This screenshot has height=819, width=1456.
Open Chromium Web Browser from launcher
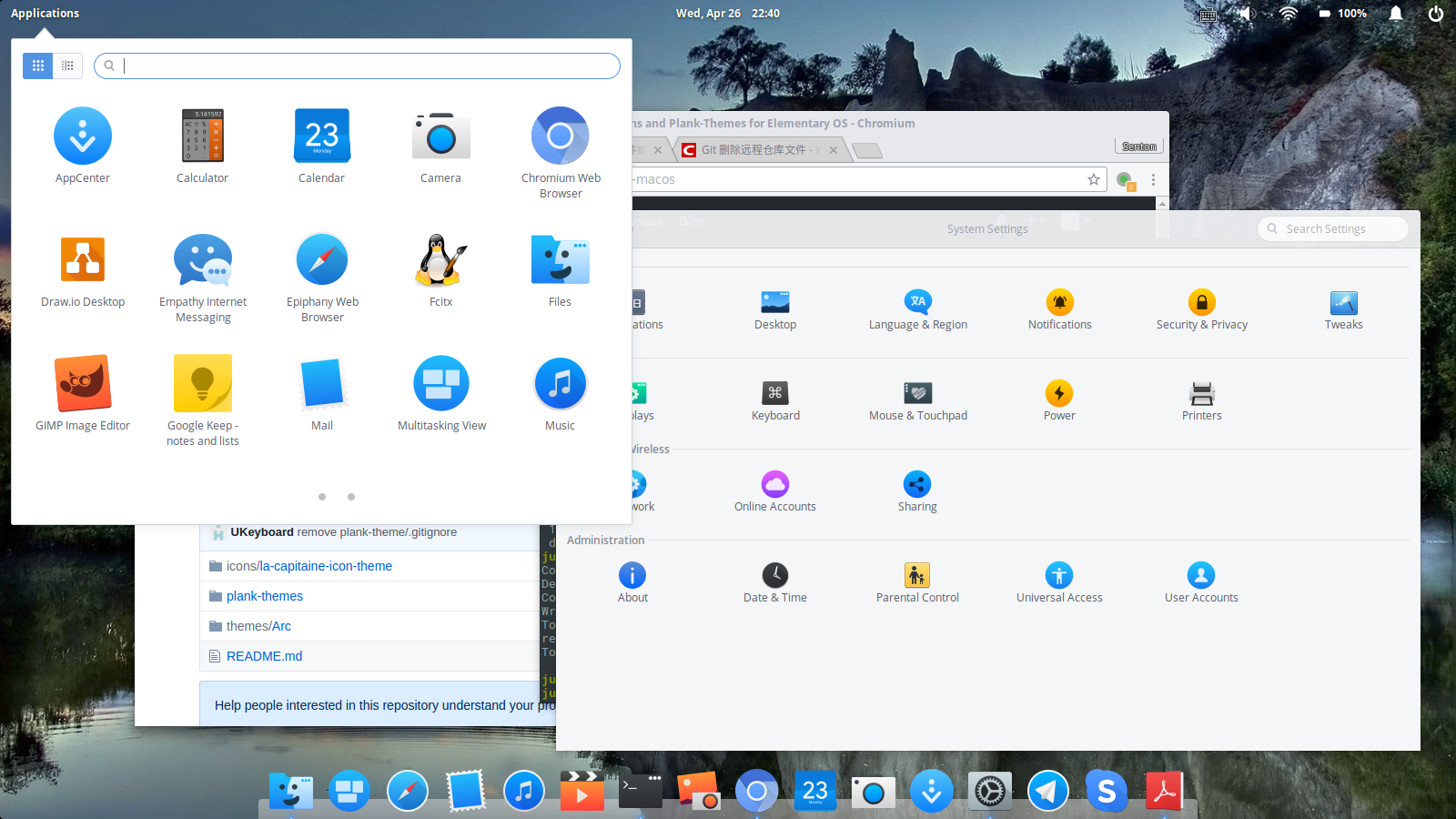point(561,153)
